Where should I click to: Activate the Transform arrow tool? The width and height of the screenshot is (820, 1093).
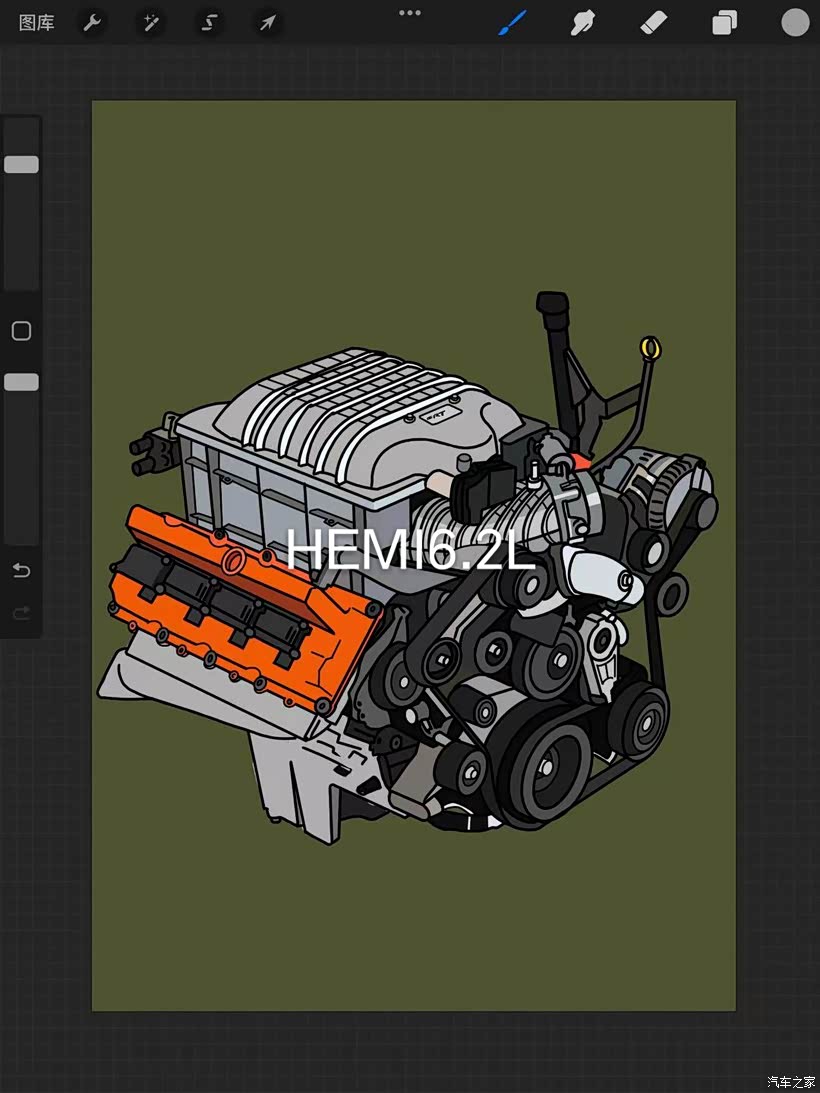(x=267, y=23)
